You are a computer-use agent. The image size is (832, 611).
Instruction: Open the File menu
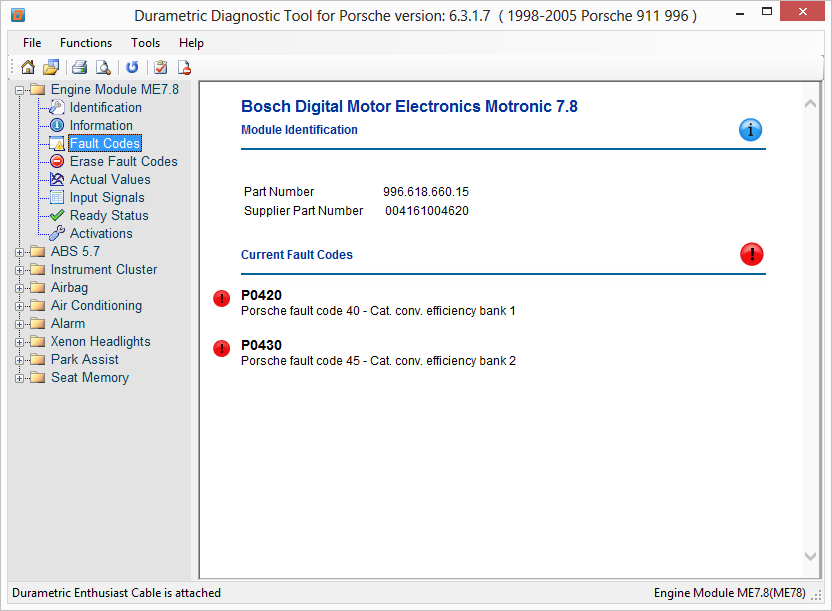[x=32, y=42]
